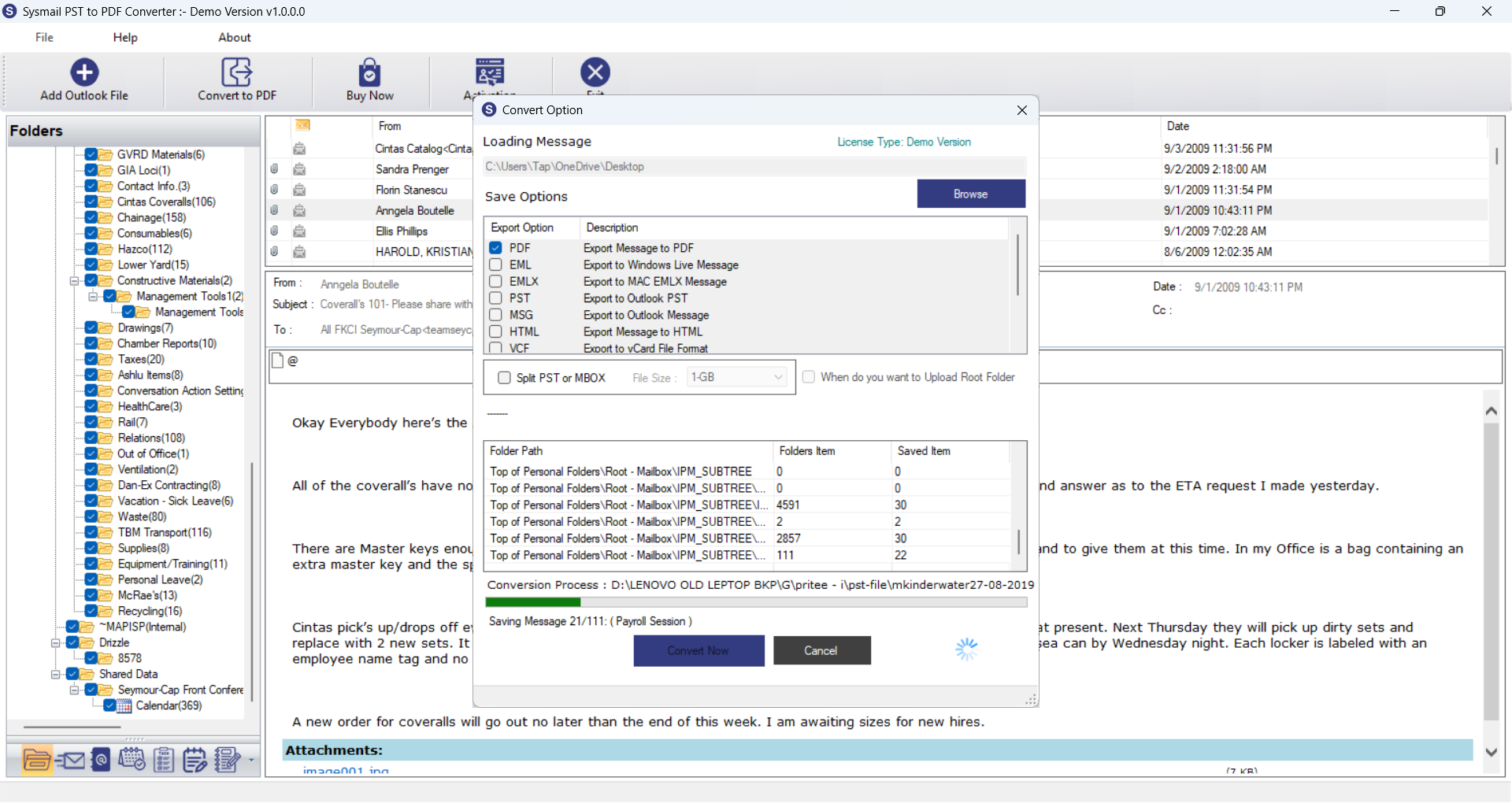Screen dimensions: 1512x803
Task: Select the message from Anngela Boutelle
Action: click(x=415, y=211)
